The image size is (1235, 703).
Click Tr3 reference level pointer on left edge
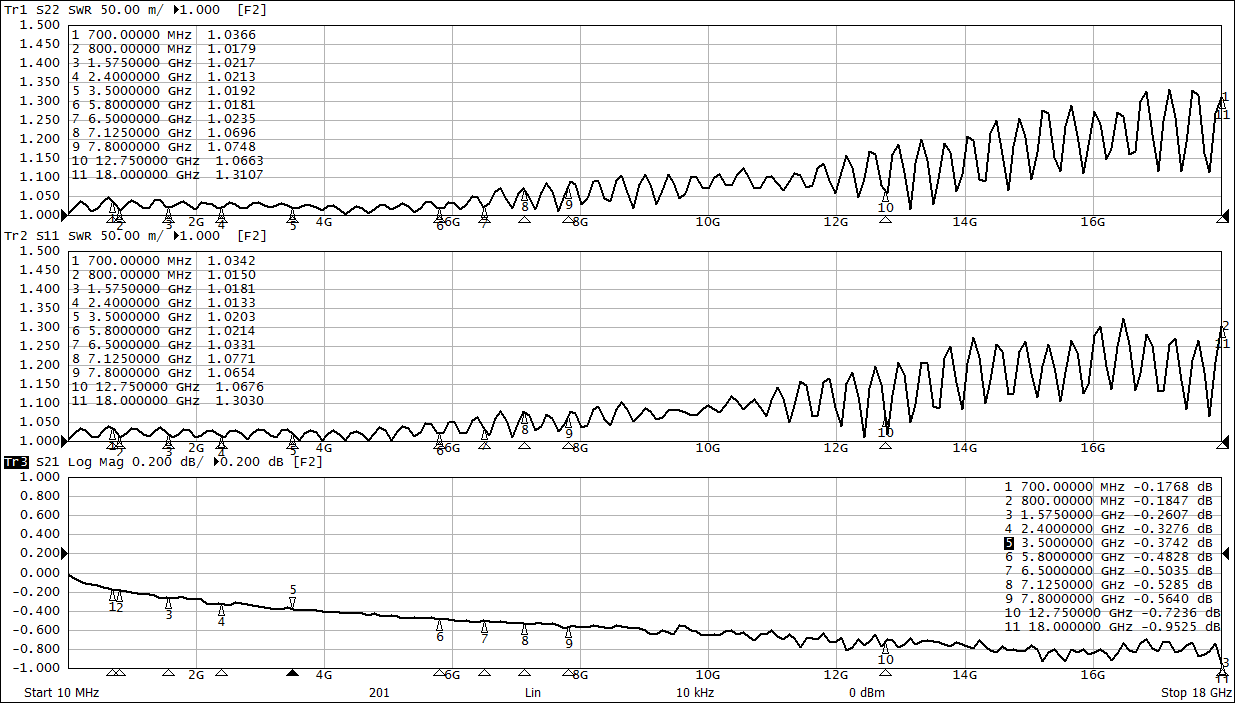tap(65, 554)
